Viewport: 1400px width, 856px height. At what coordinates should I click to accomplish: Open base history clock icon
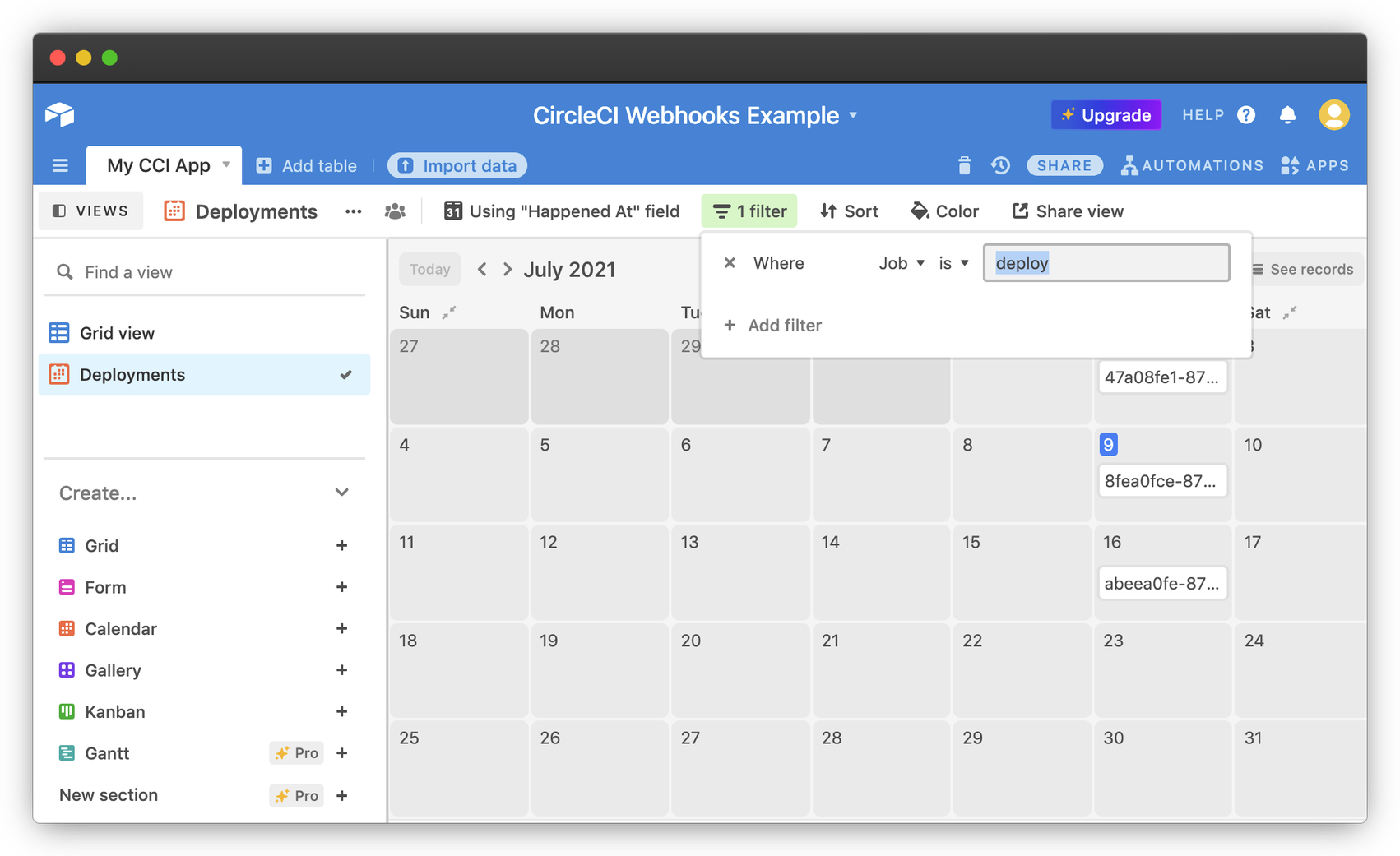[1000, 165]
